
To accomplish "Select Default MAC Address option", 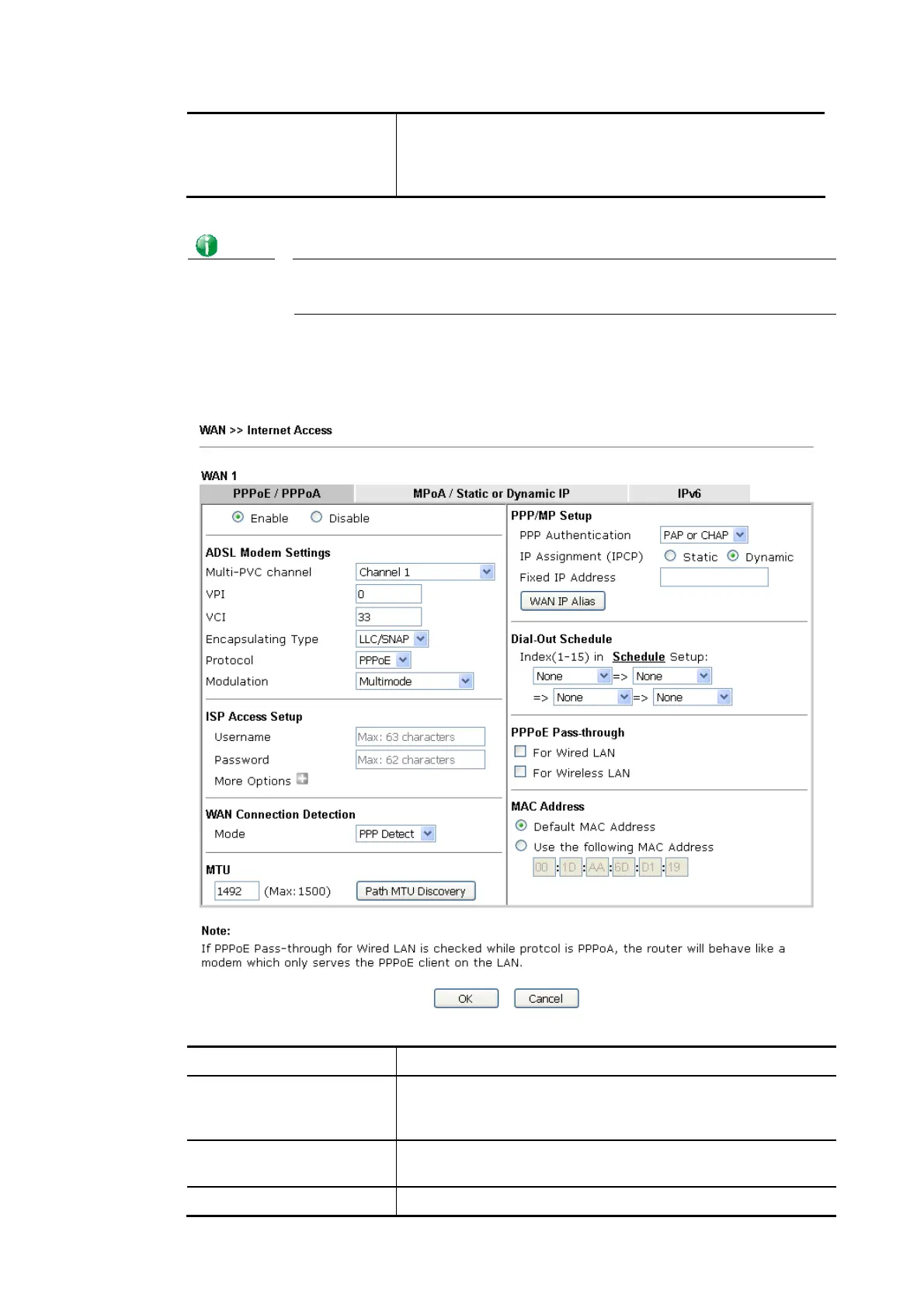I will [x=521, y=826].
